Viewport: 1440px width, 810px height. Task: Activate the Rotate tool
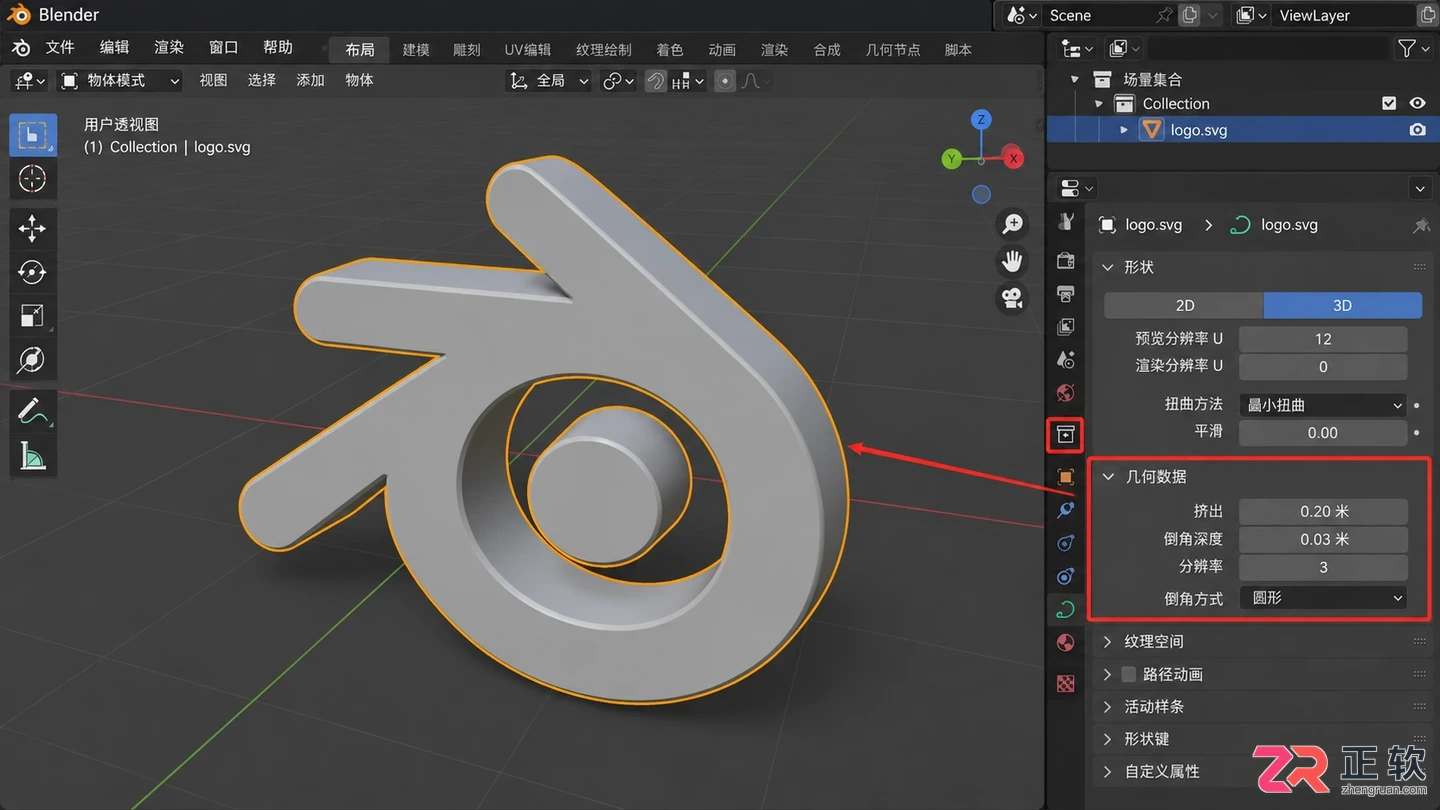(x=32, y=272)
